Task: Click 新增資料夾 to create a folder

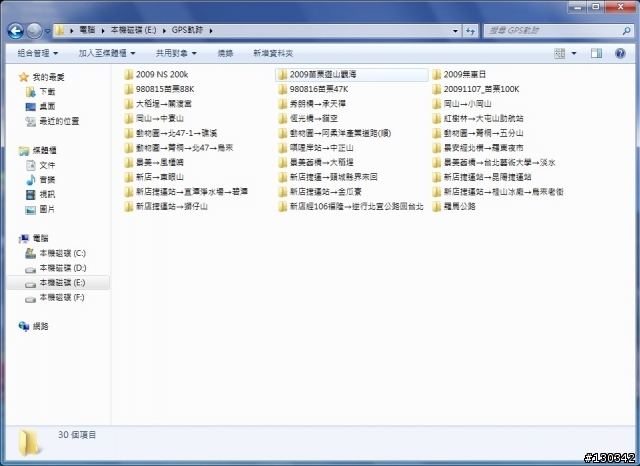Action: [x=273, y=53]
